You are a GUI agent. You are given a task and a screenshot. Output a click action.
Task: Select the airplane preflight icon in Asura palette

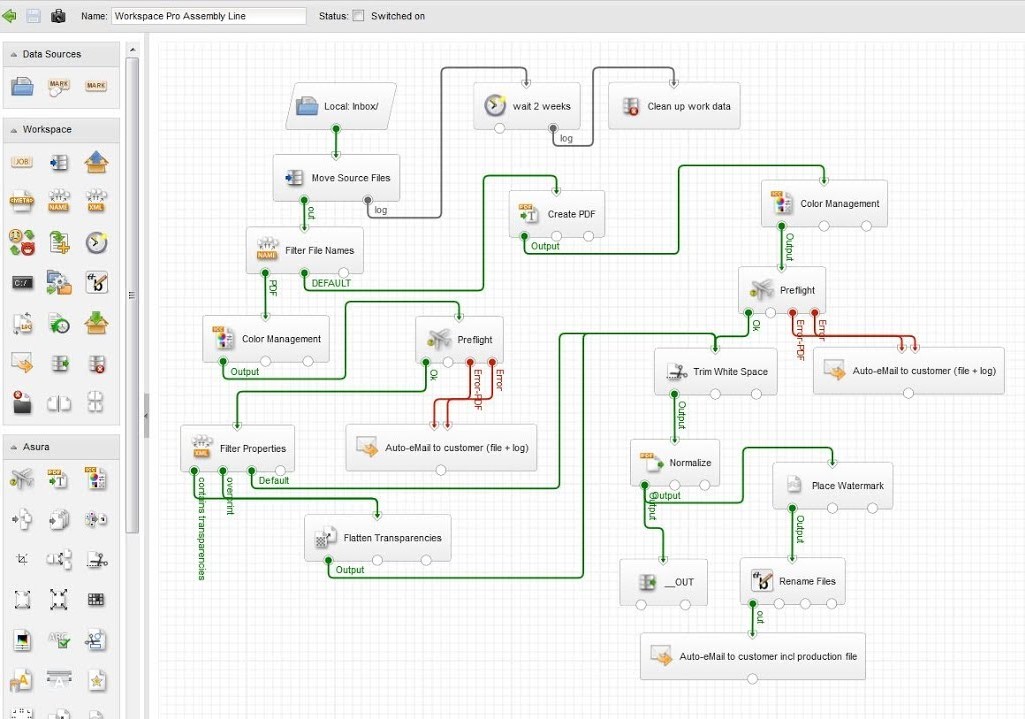pos(22,479)
